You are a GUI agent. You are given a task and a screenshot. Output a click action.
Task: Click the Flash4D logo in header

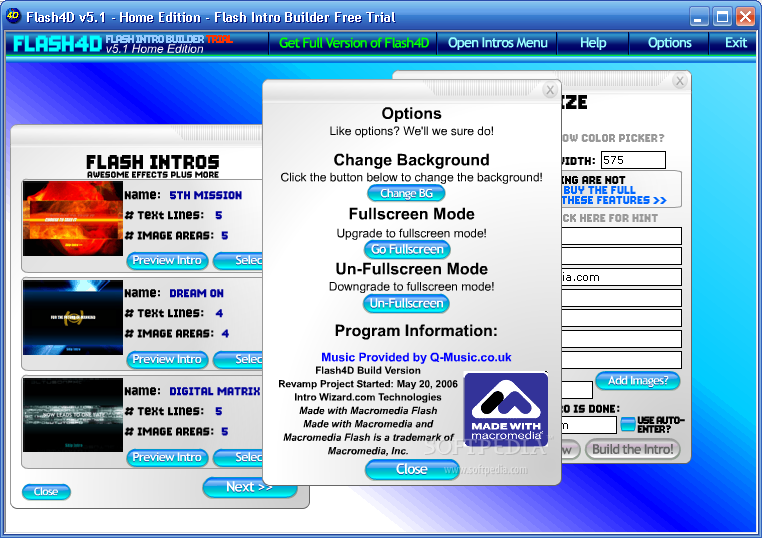tap(57, 44)
